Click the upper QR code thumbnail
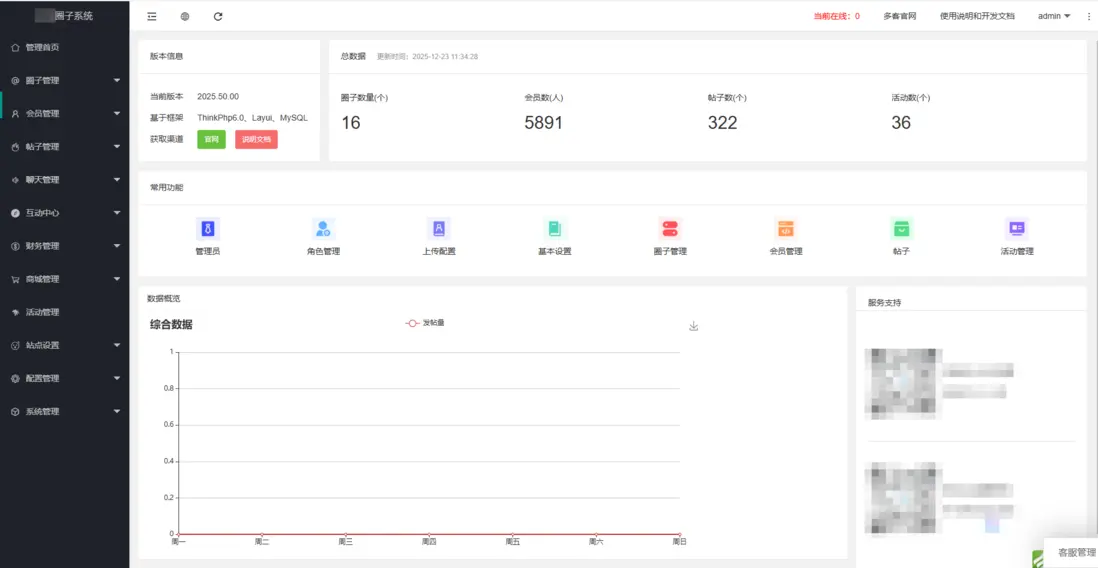This screenshot has height=568, width=1098. pyautogui.click(x=903, y=383)
